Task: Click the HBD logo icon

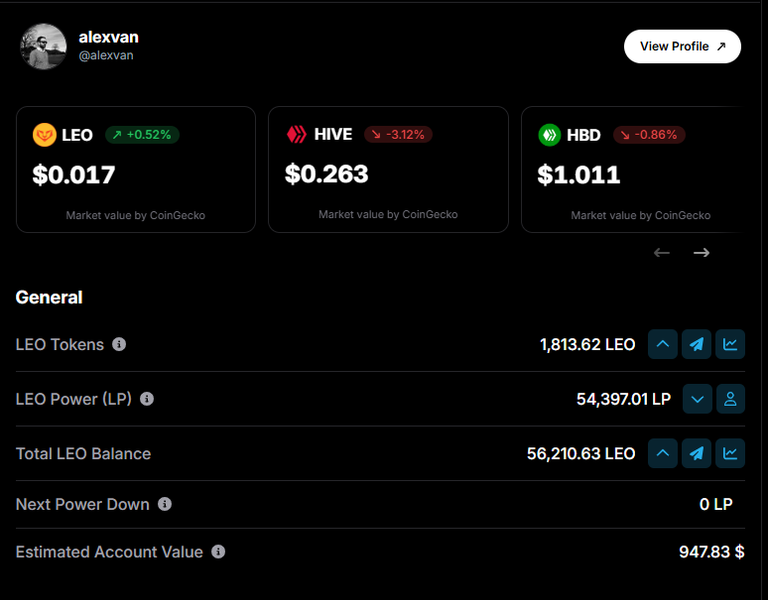Action: 550,135
